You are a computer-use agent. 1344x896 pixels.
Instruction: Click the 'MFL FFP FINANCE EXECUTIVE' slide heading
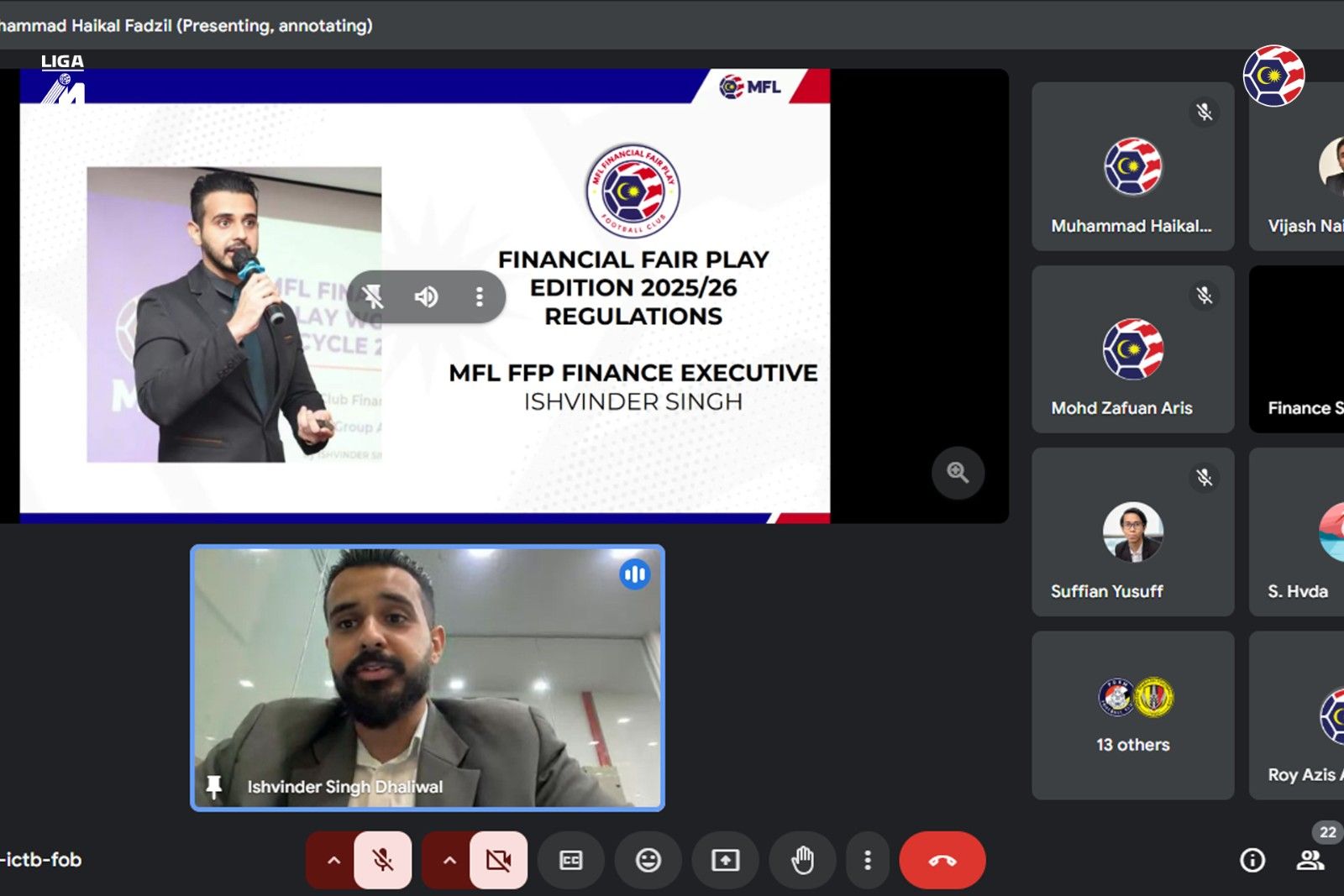click(633, 373)
